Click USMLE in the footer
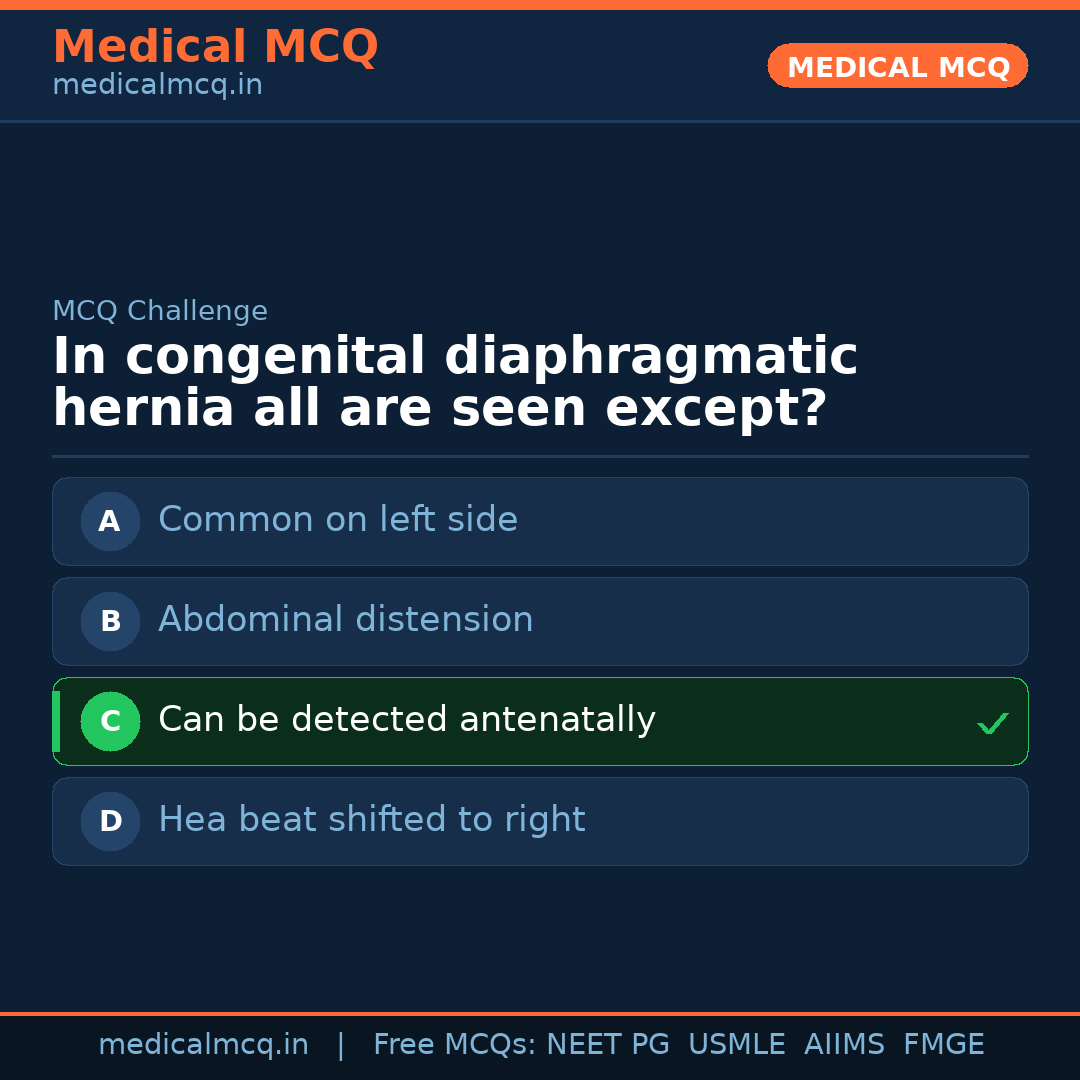 pyautogui.click(x=736, y=1045)
